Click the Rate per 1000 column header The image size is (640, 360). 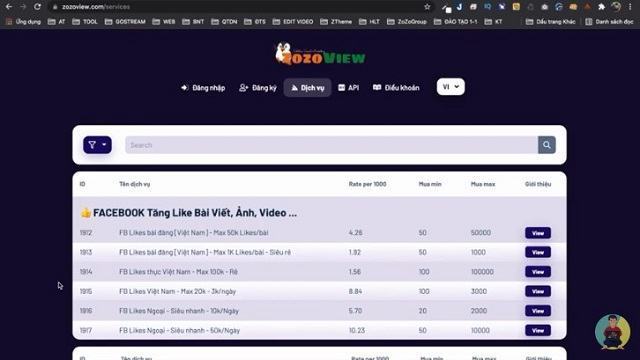367,184
